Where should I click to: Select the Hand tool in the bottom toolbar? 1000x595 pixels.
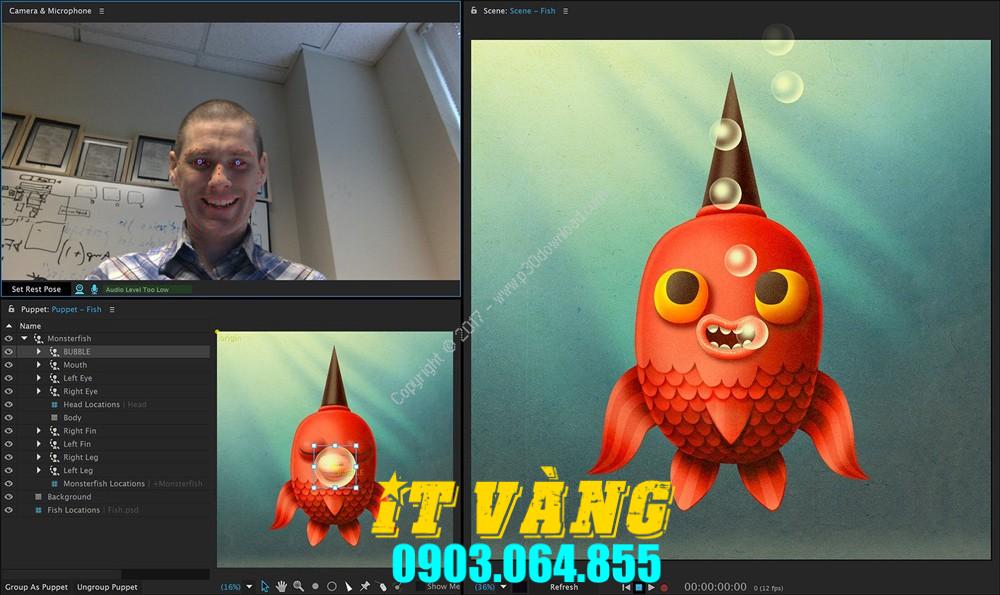click(x=281, y=586)
